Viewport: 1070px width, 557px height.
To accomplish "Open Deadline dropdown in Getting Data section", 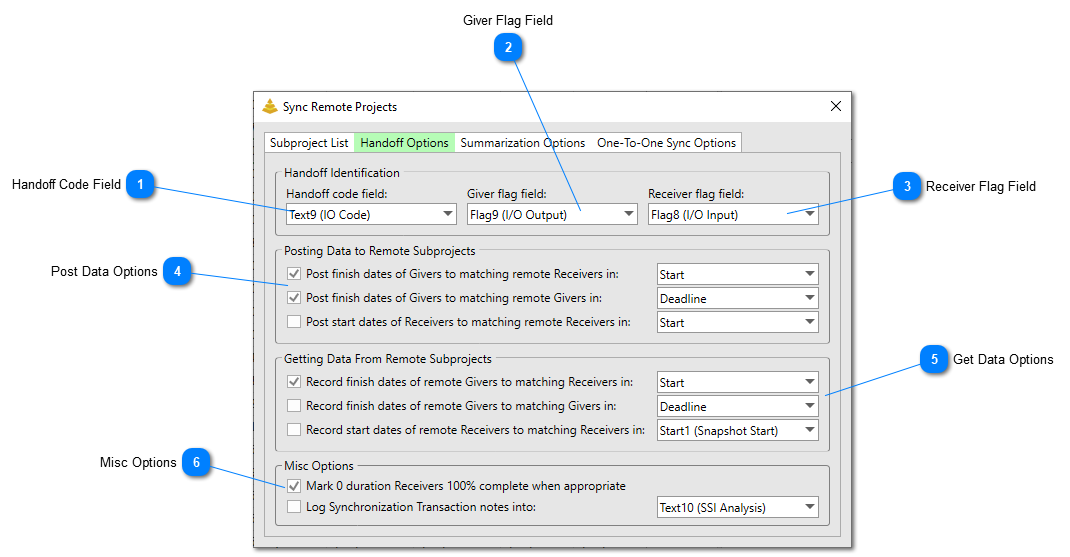I will coord(738,406).
